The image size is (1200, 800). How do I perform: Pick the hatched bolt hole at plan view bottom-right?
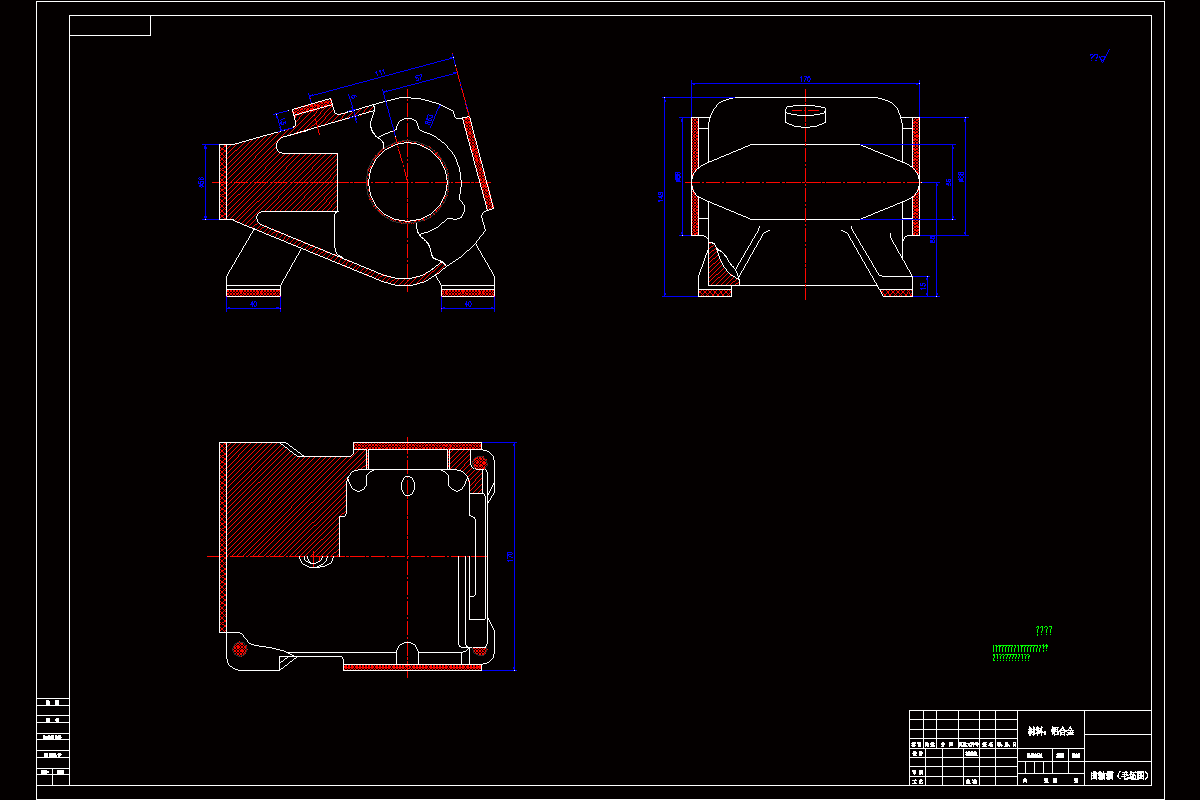click(479, 651)
